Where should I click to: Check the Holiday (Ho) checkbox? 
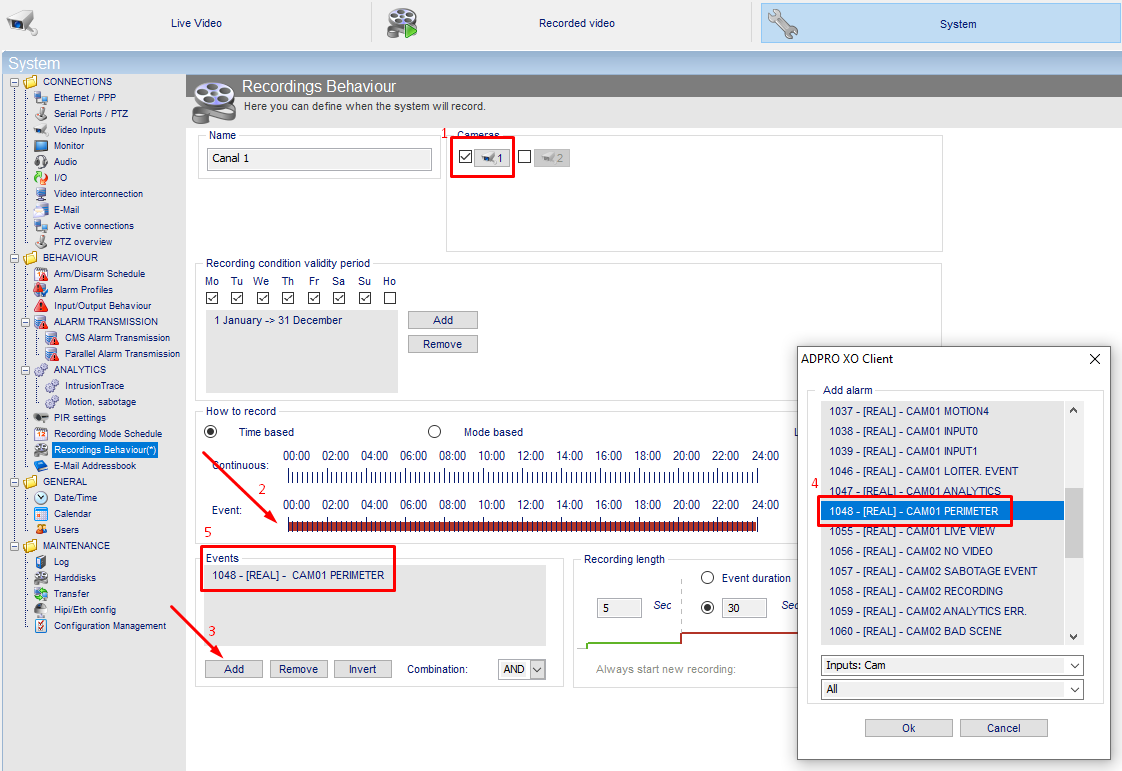click(390, 298)
